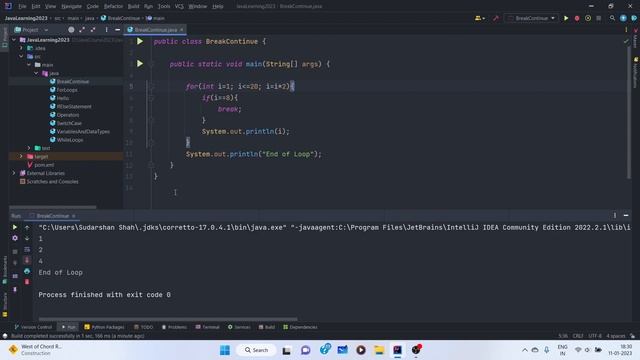Run class BreakContinue from gutter arrow
The width and height of the screenshot is (640, 360).
point(140,41)
